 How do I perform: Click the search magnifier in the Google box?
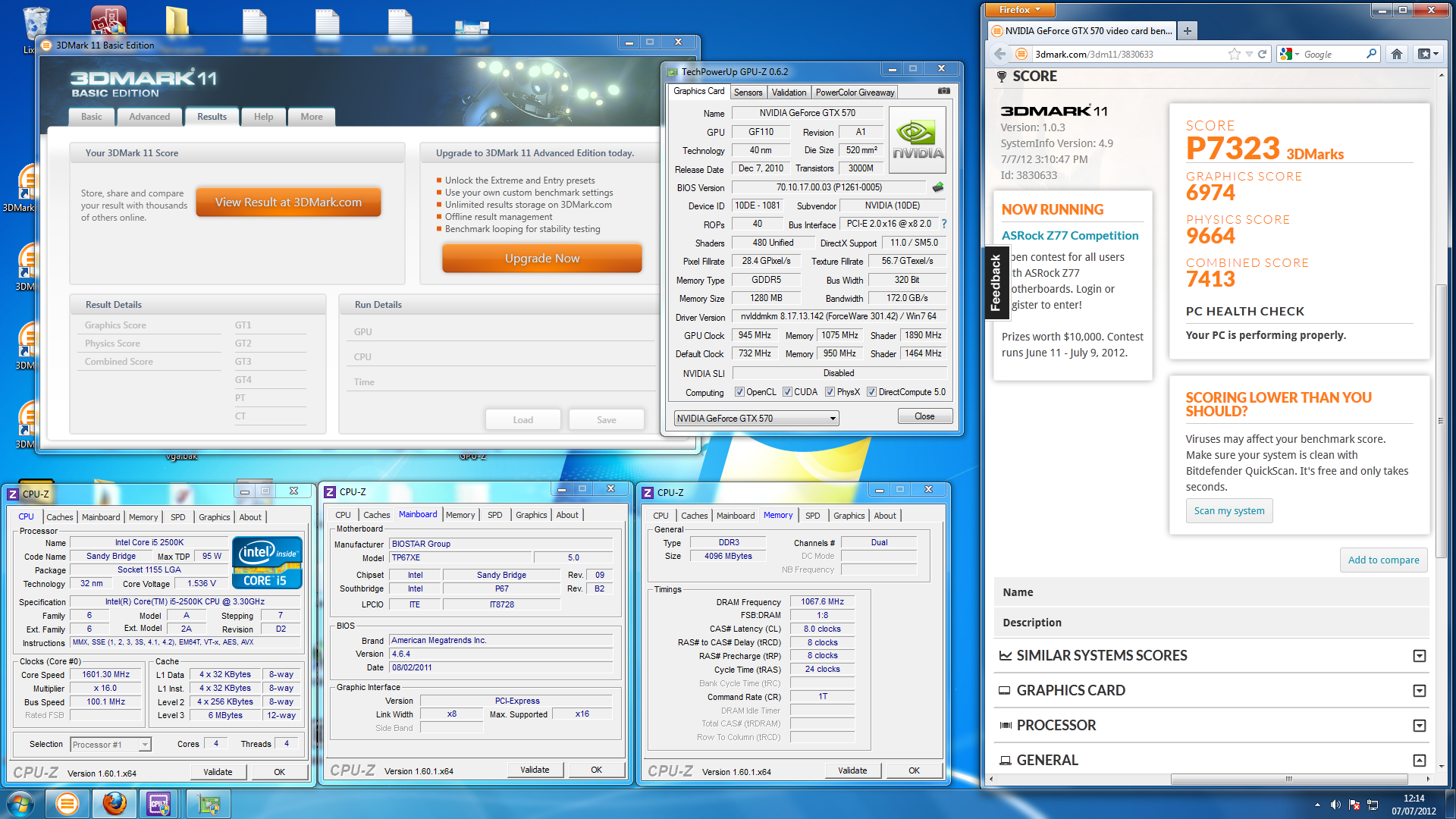point(1371,54)
